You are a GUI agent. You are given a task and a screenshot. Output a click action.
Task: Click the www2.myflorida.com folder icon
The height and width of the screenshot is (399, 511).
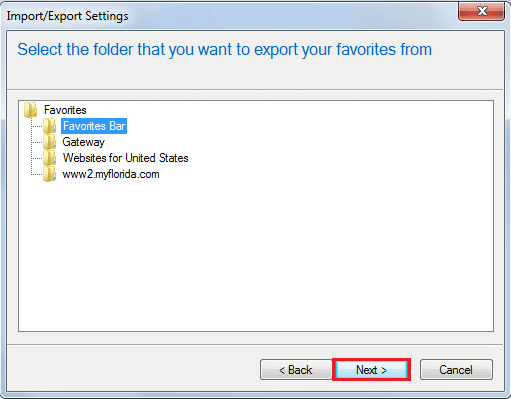coord(50,174)
